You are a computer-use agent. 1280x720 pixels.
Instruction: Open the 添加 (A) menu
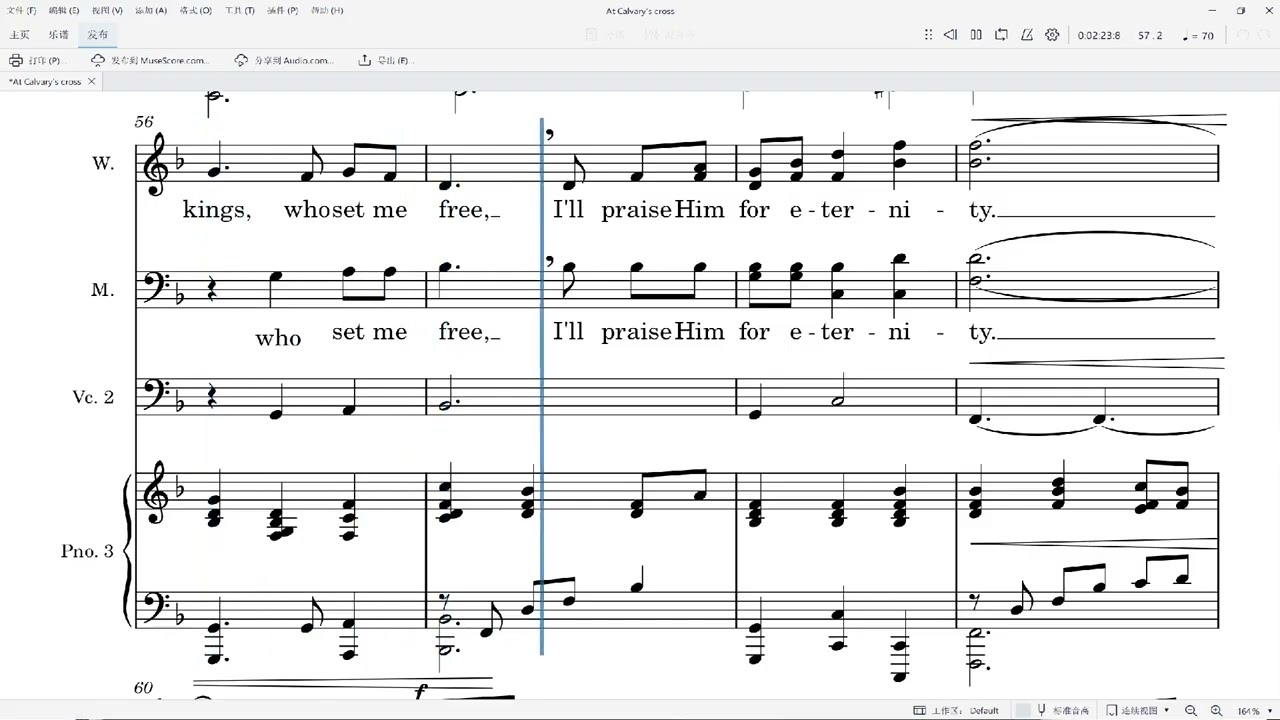(150, 10)
